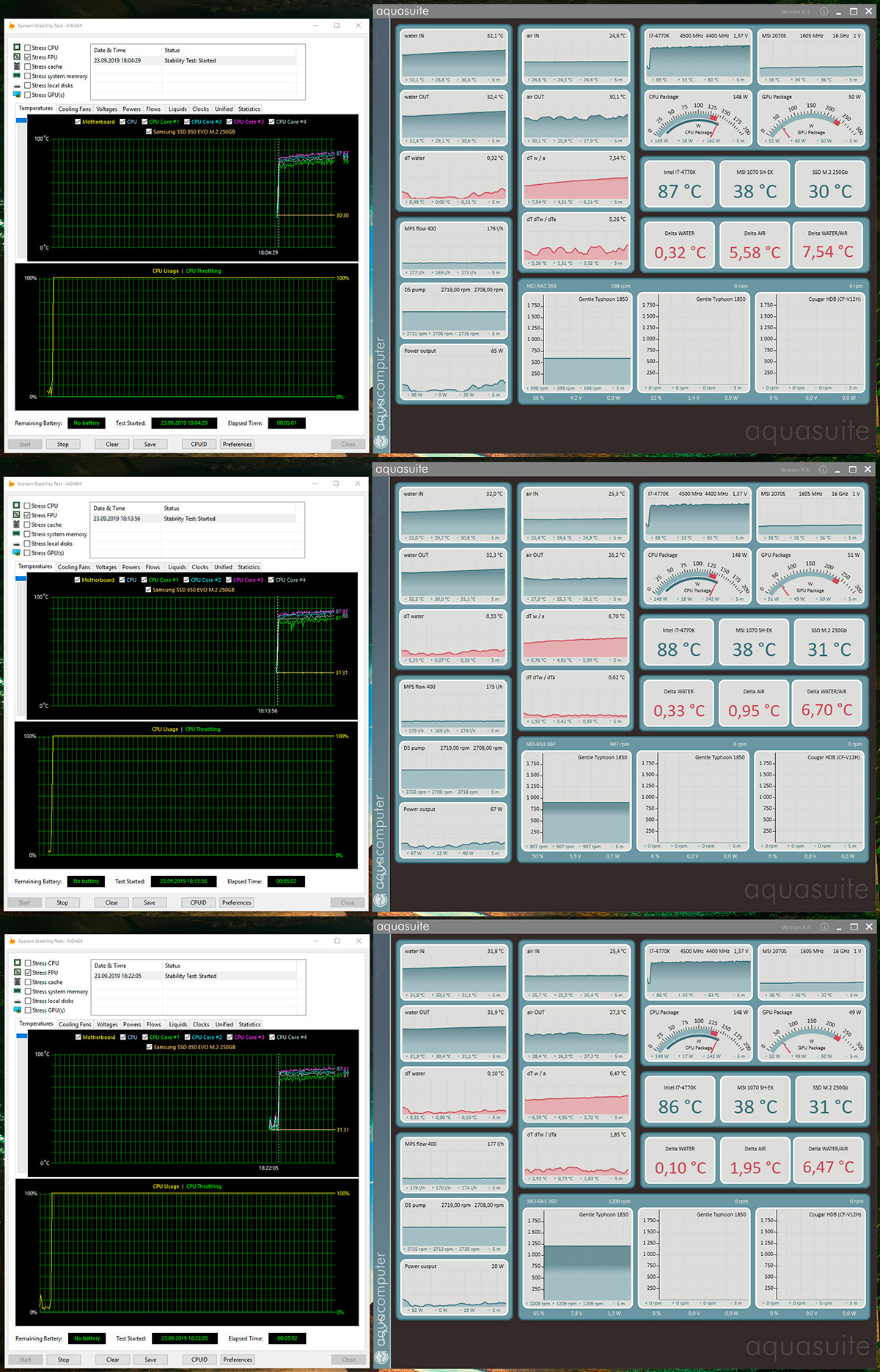Click the Stress system memory icon in 18:04:29 window
The height and width of the screenshot is (1372, 880).
17,76
